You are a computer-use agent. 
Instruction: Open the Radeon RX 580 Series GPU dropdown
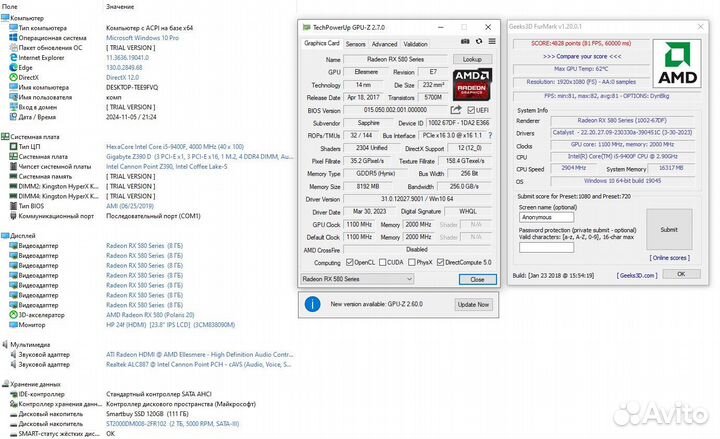pyautogui.click(x=357, y=279)
